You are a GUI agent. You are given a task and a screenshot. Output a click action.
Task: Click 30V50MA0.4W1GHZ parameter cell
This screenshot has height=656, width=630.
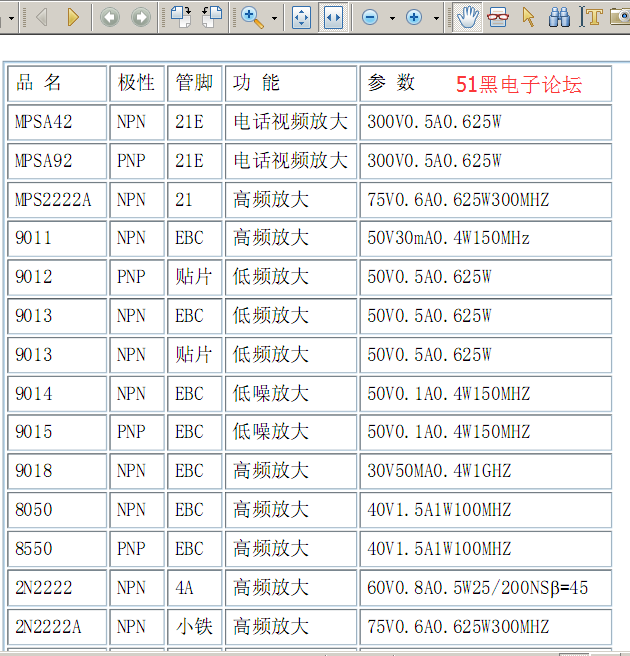pos(485,471)
